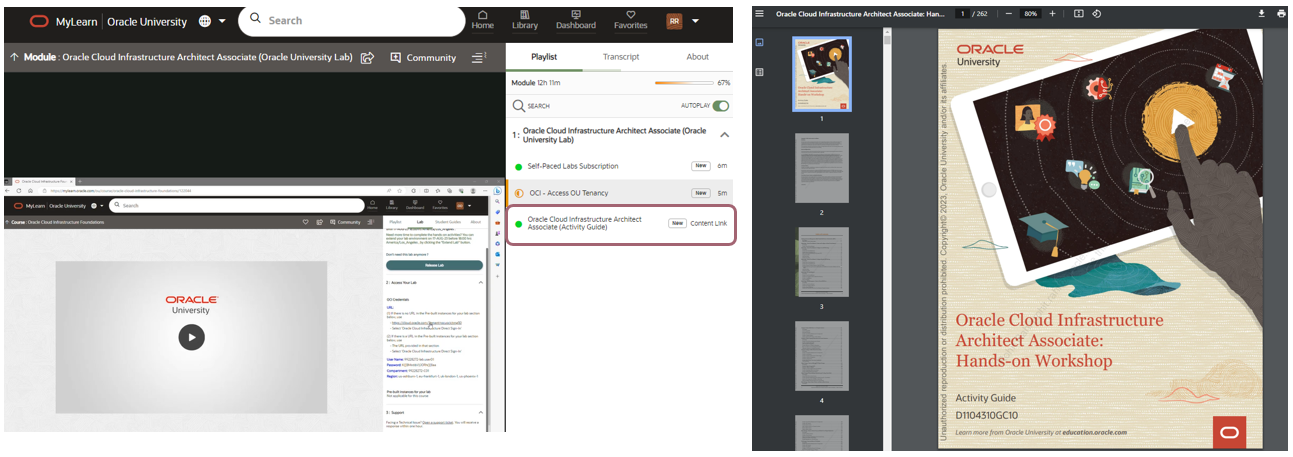
Task: Click the Oracle logo in MyLearn header
Action: point(39,20)
